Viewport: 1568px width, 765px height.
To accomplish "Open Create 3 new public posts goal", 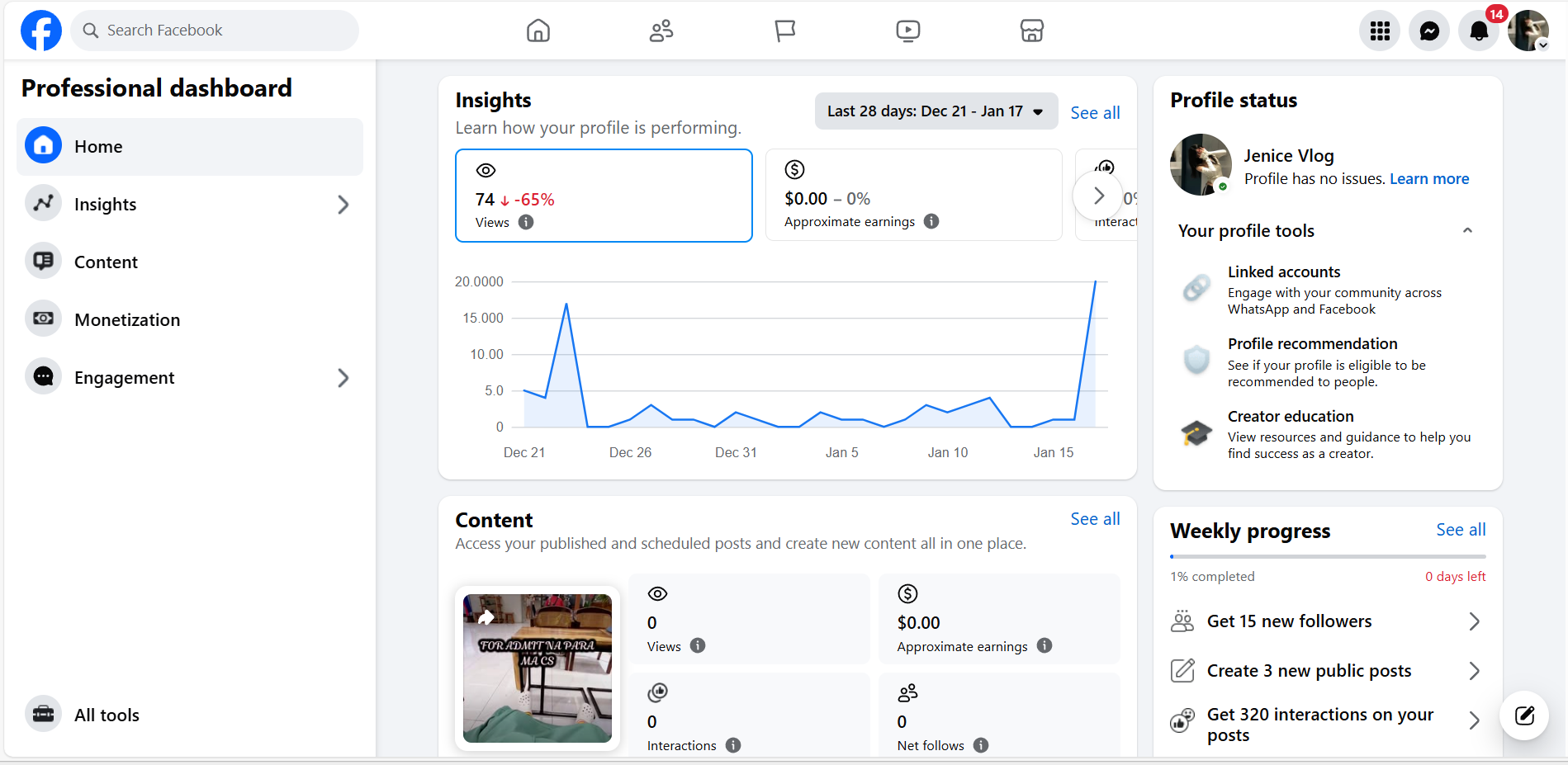I will [x=1328, y=671].
